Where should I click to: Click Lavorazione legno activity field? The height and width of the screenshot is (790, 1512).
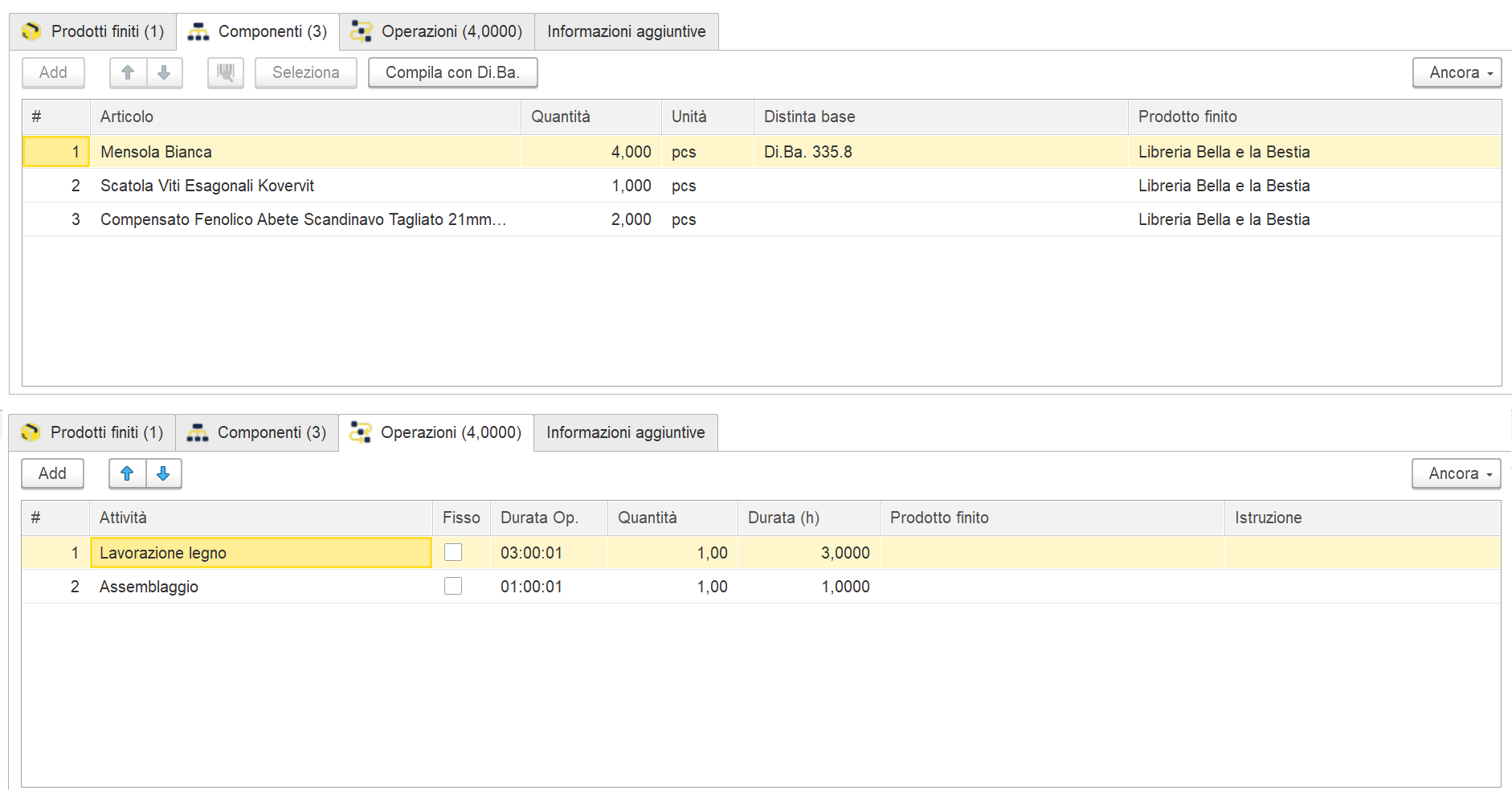261,553
